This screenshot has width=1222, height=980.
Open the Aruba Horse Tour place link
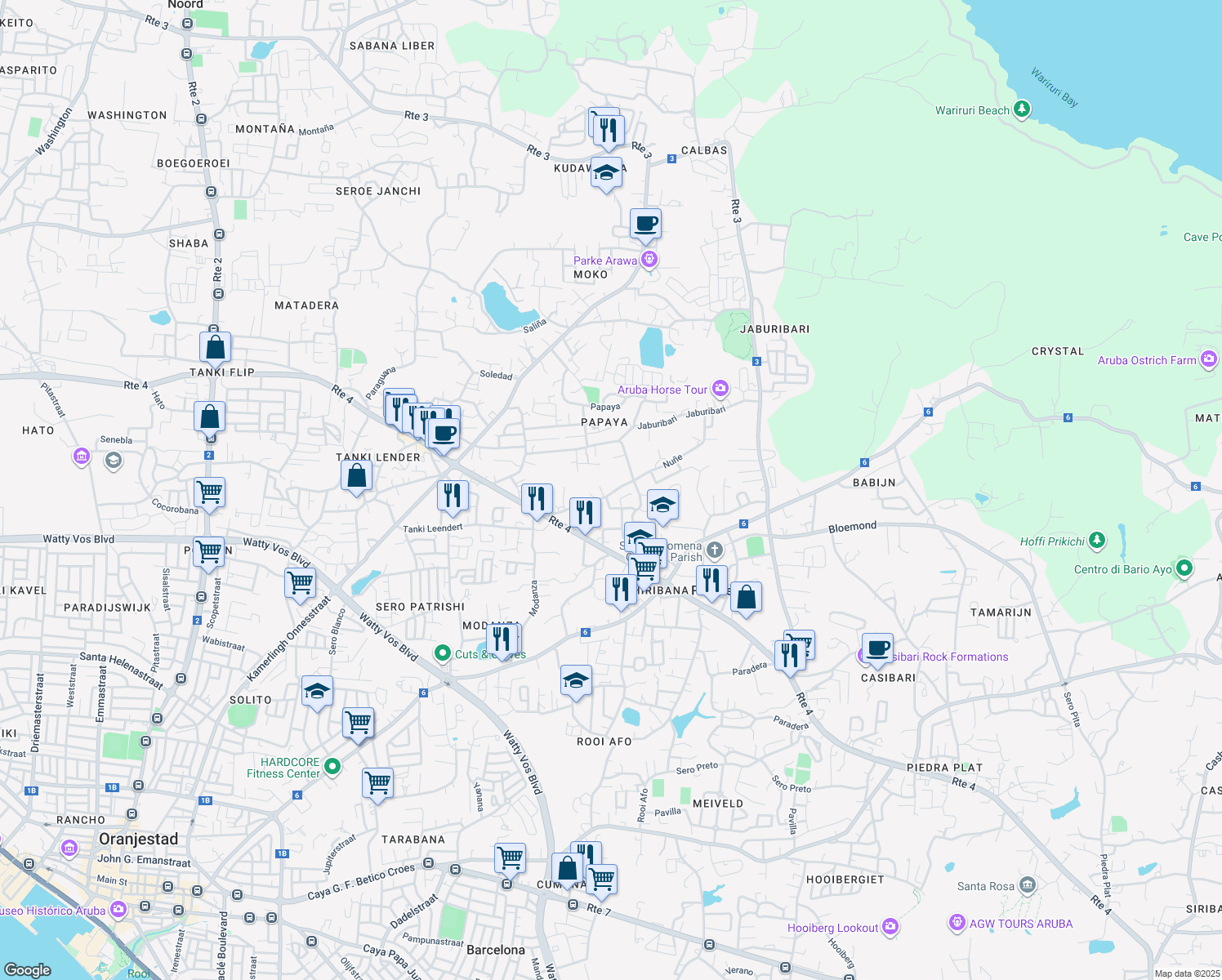pos(664,390)
